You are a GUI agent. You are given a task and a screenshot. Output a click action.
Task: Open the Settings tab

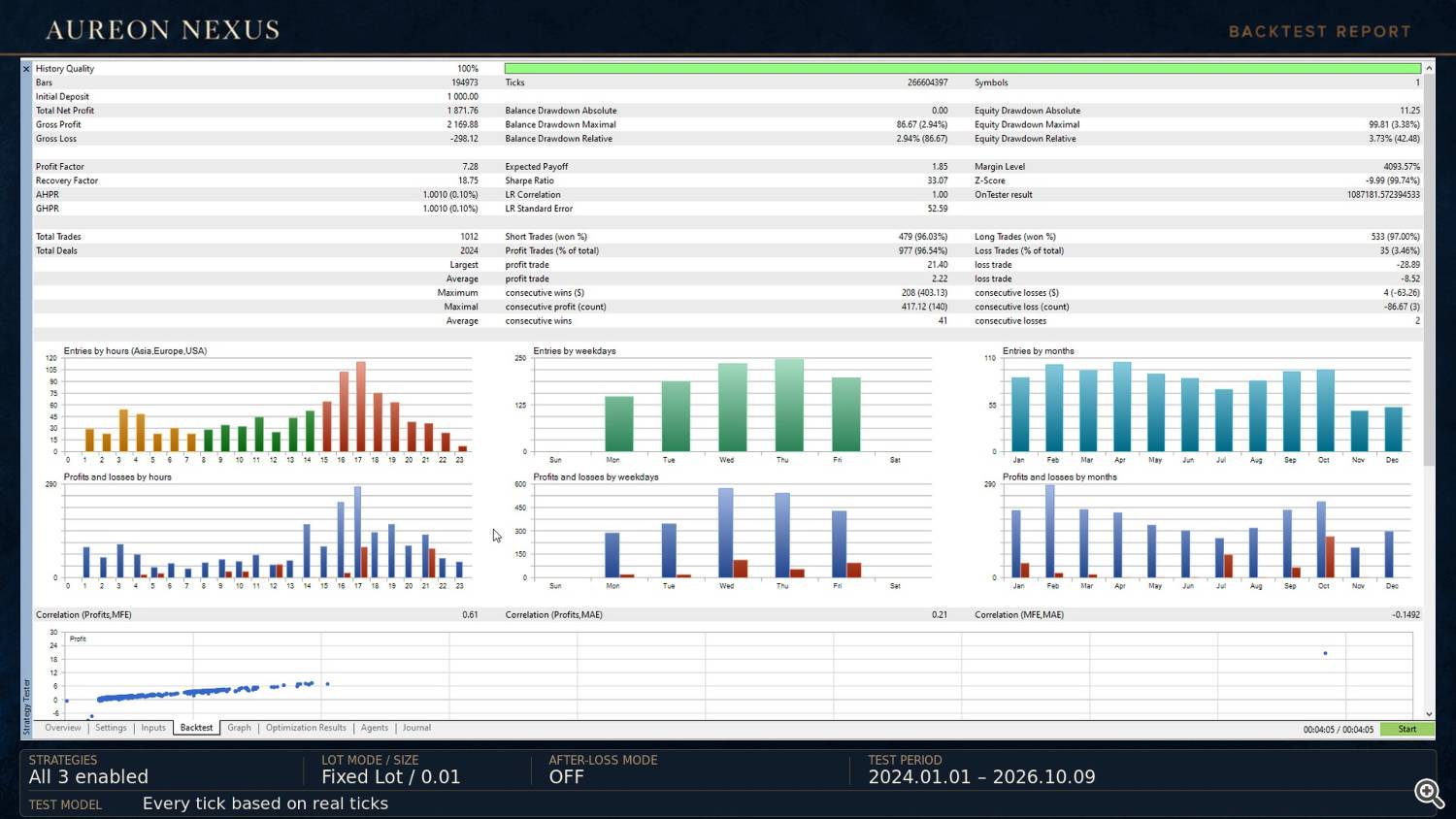111,728
